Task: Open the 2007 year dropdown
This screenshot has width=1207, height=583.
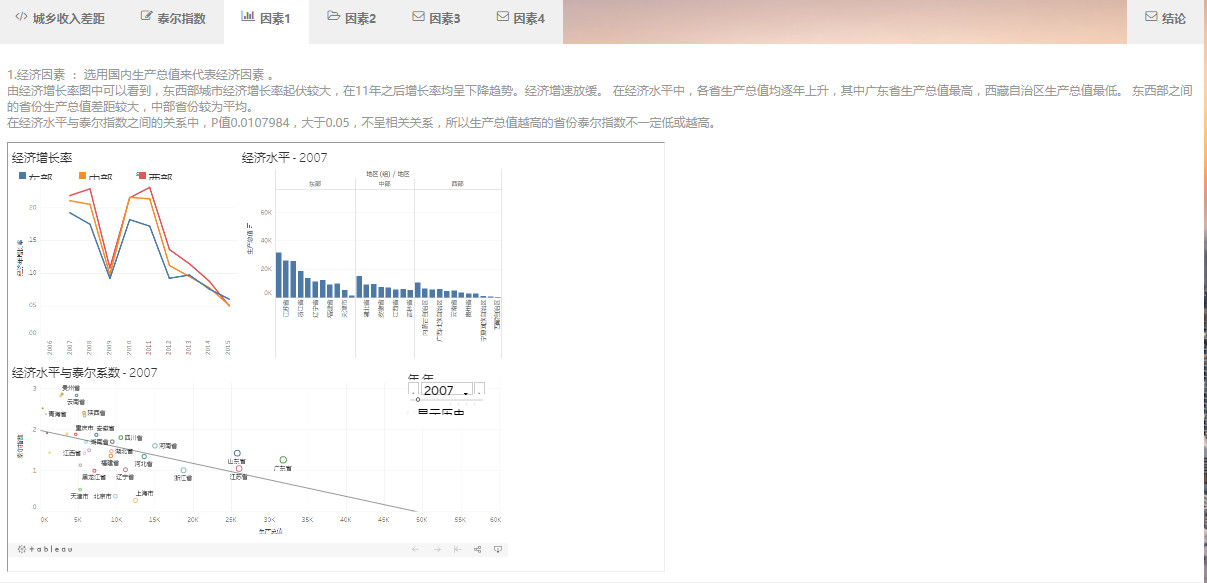Action: click(445, 391)
